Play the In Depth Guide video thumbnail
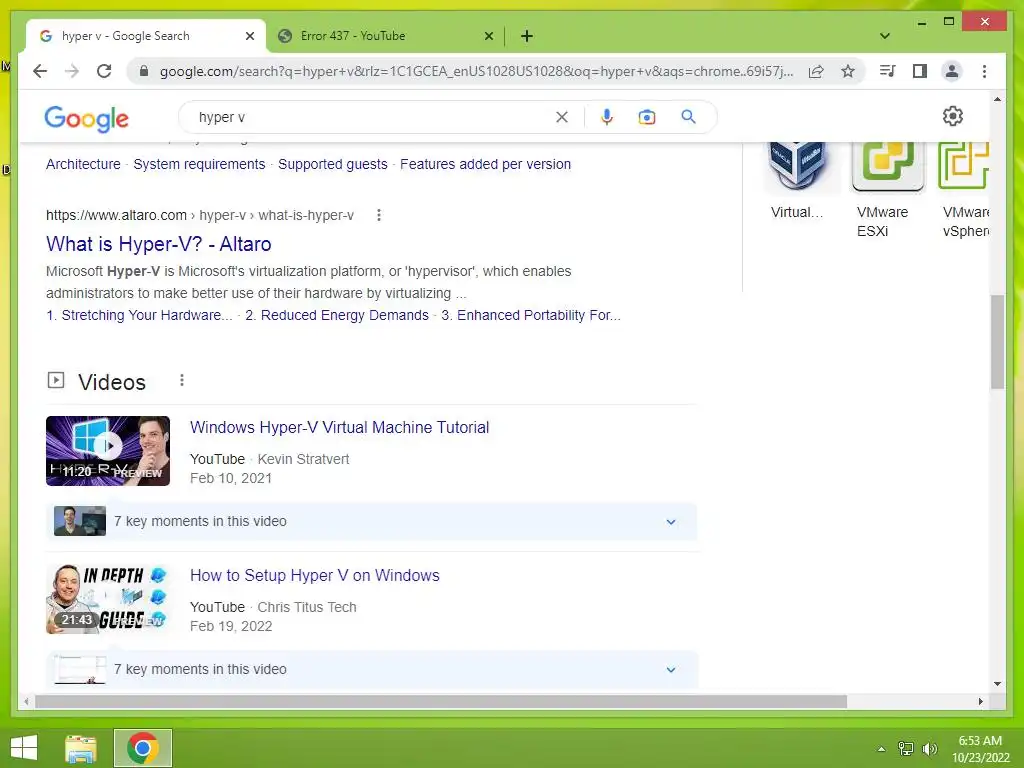Image resolution: width=1024 pixels, height=768 pixels. (108, 599)
